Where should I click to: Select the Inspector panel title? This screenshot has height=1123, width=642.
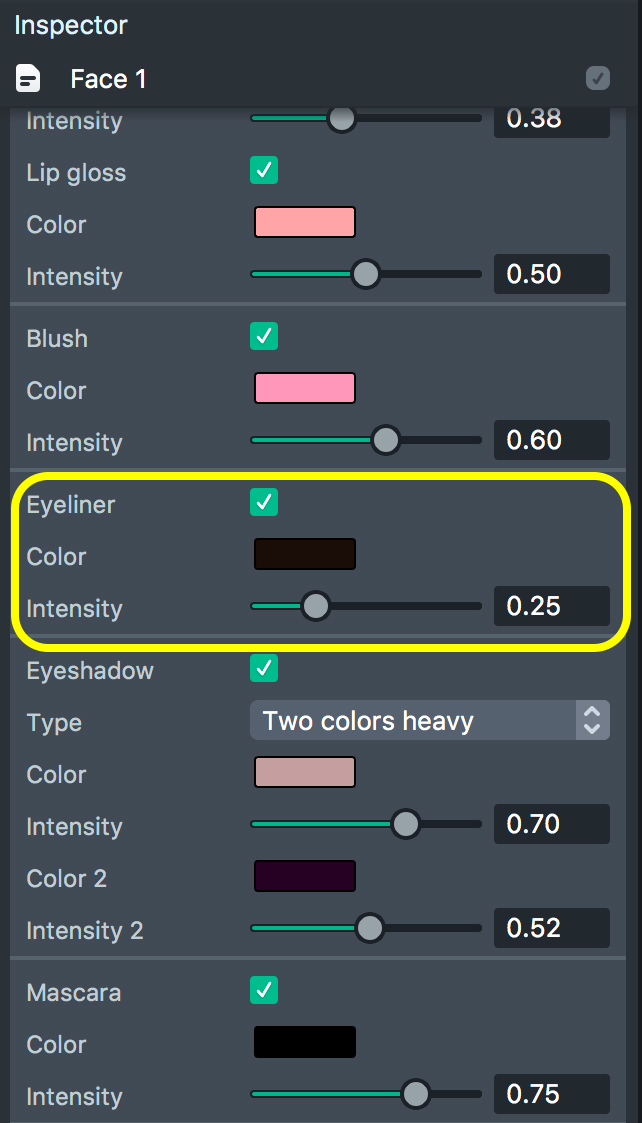click(71, 25)
